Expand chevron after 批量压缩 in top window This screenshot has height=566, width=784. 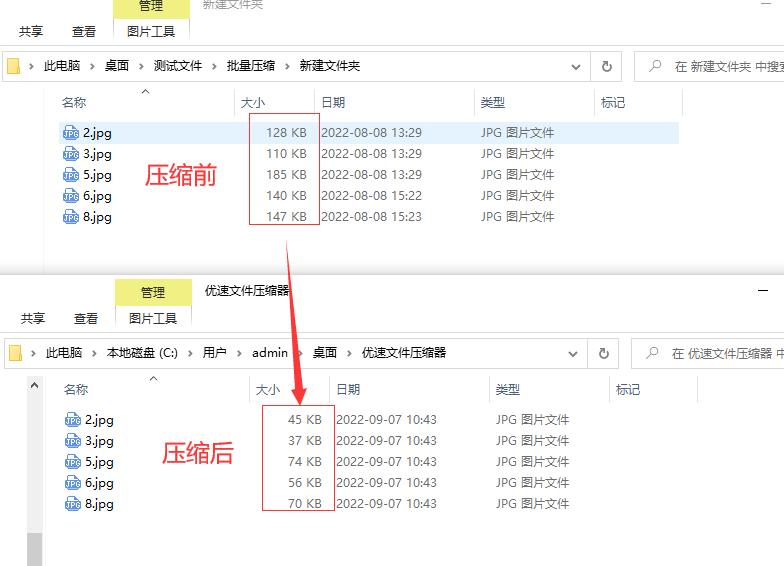pos(287,66)
